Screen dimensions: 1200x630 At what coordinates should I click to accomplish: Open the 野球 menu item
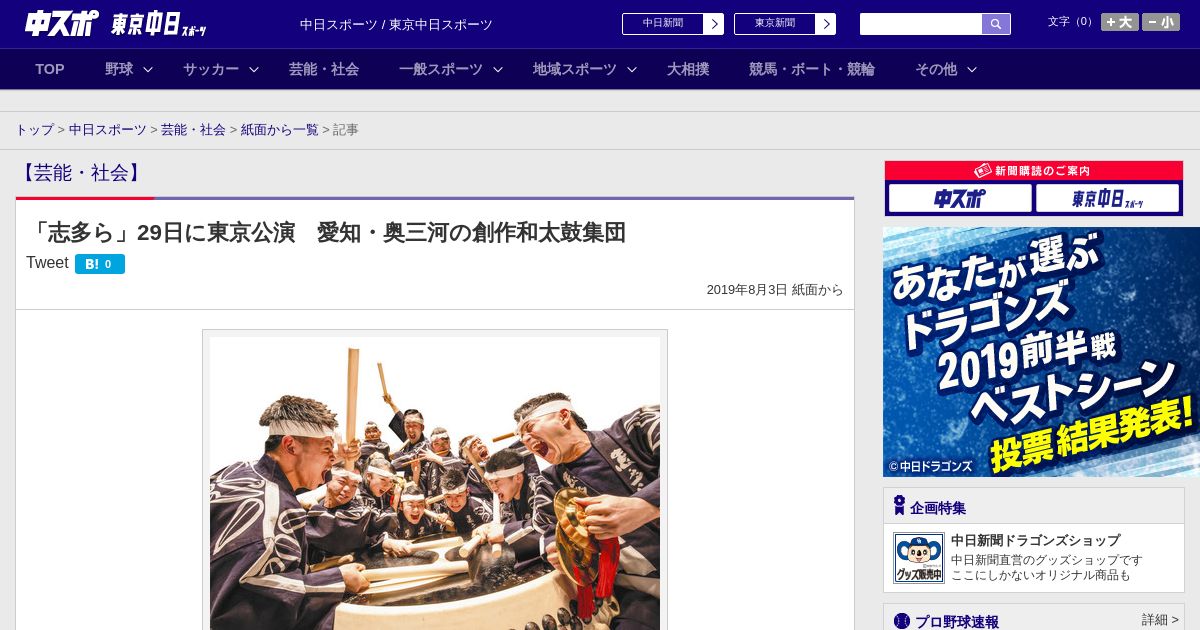119,69
